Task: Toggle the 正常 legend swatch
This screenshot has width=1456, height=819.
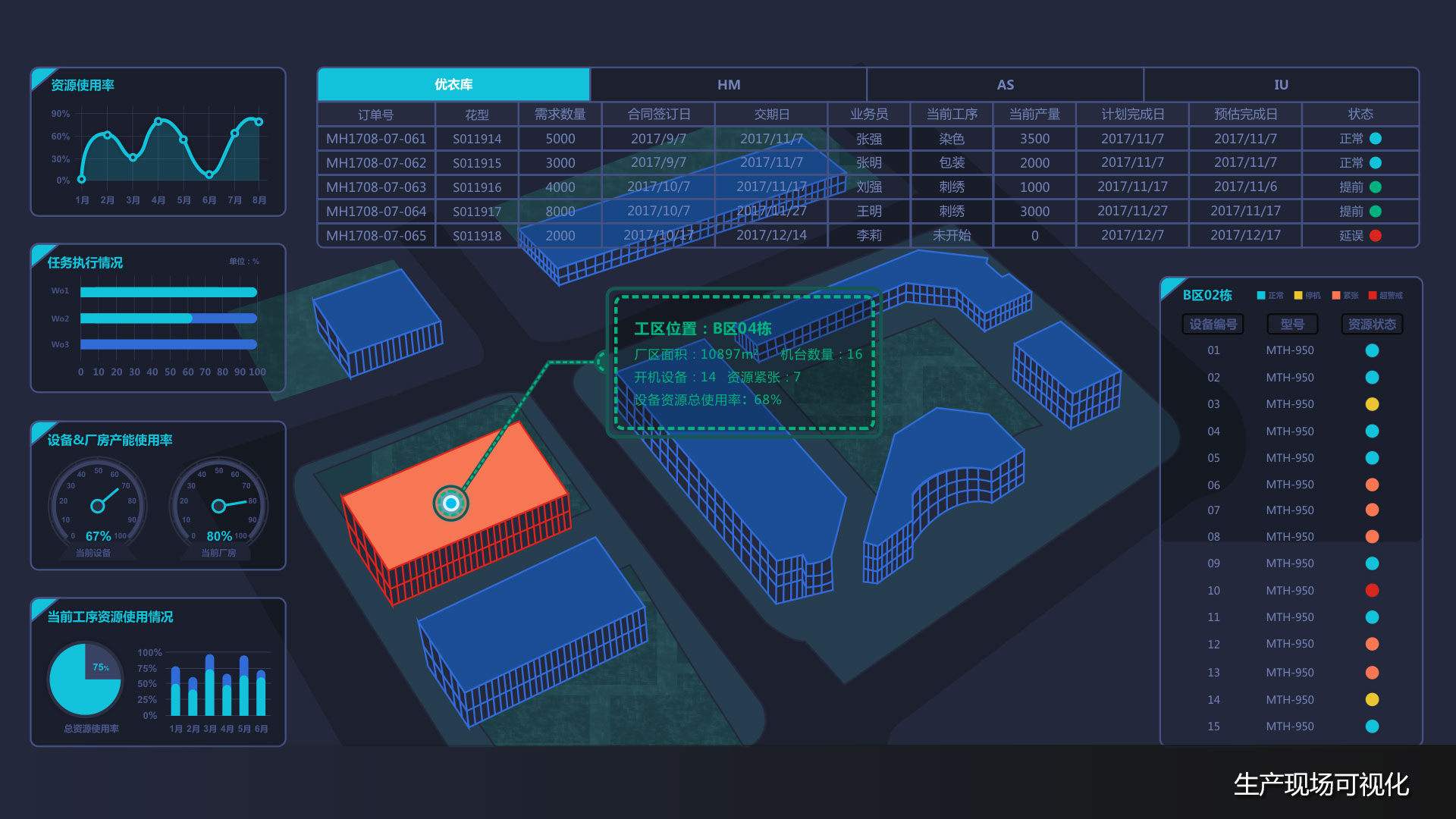Action: pyautogui.click(x=1261, y=295)
